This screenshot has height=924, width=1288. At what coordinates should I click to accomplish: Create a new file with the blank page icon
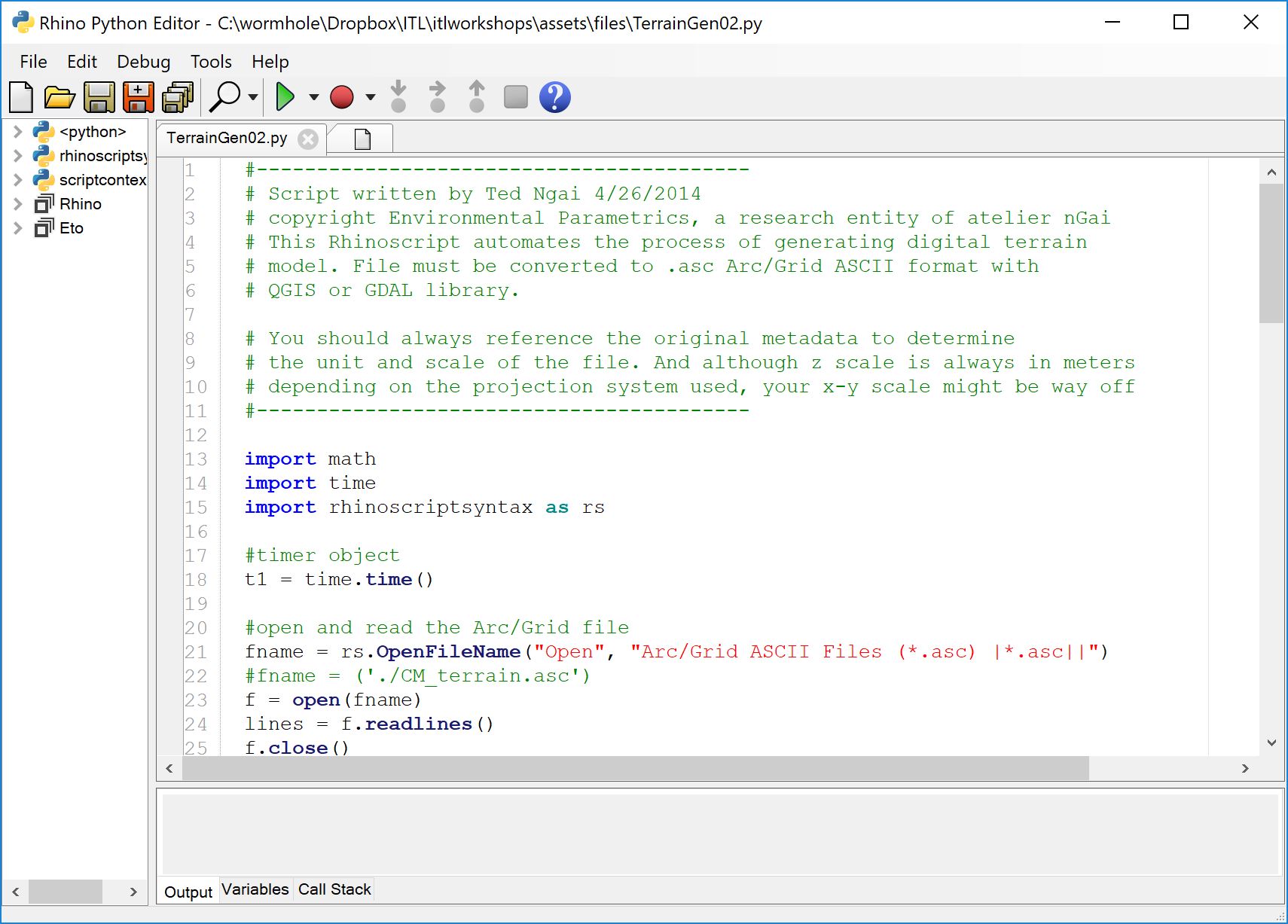(x=21, y=97)
